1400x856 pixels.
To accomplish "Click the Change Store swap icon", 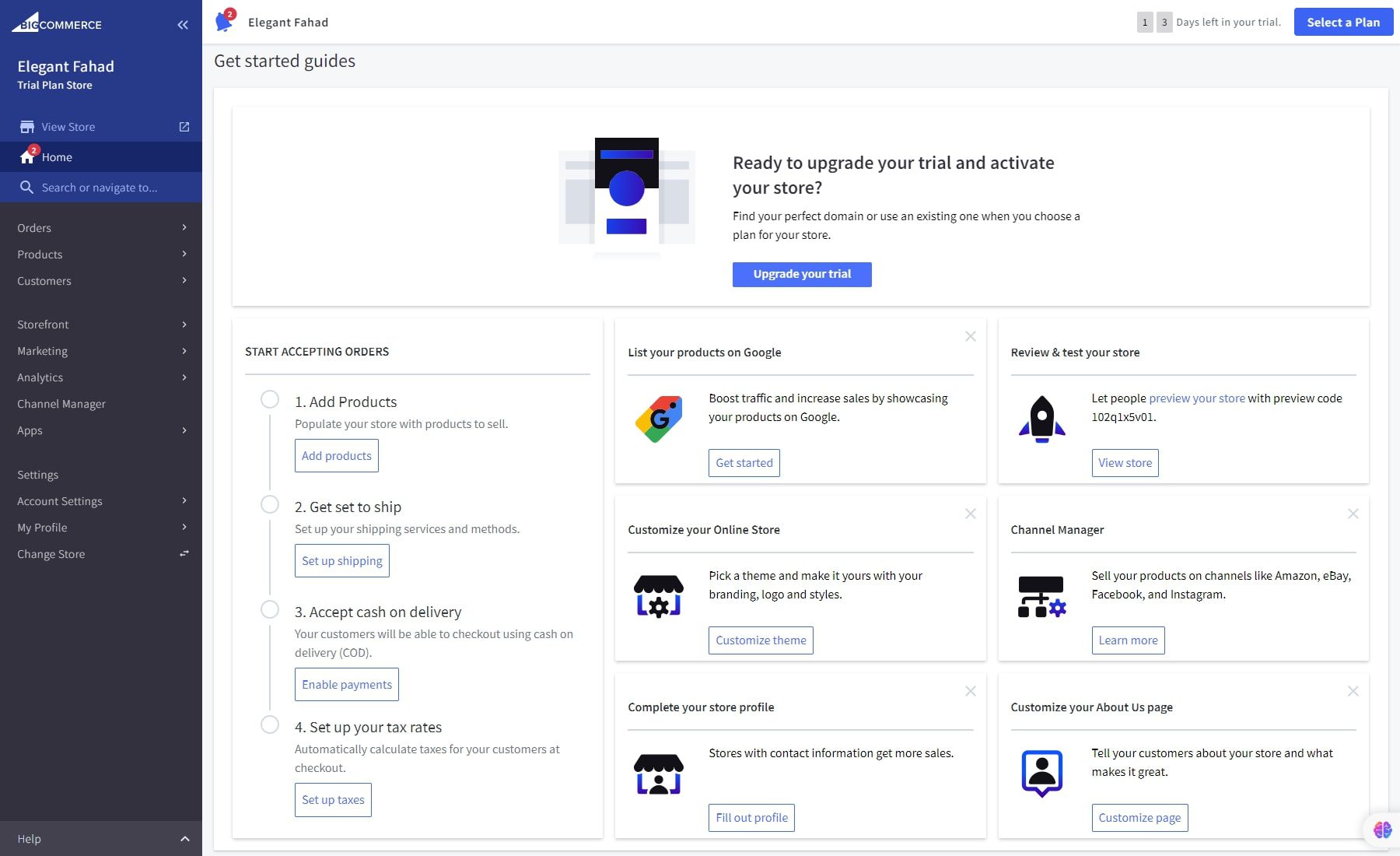I will [x=184, y=553].
